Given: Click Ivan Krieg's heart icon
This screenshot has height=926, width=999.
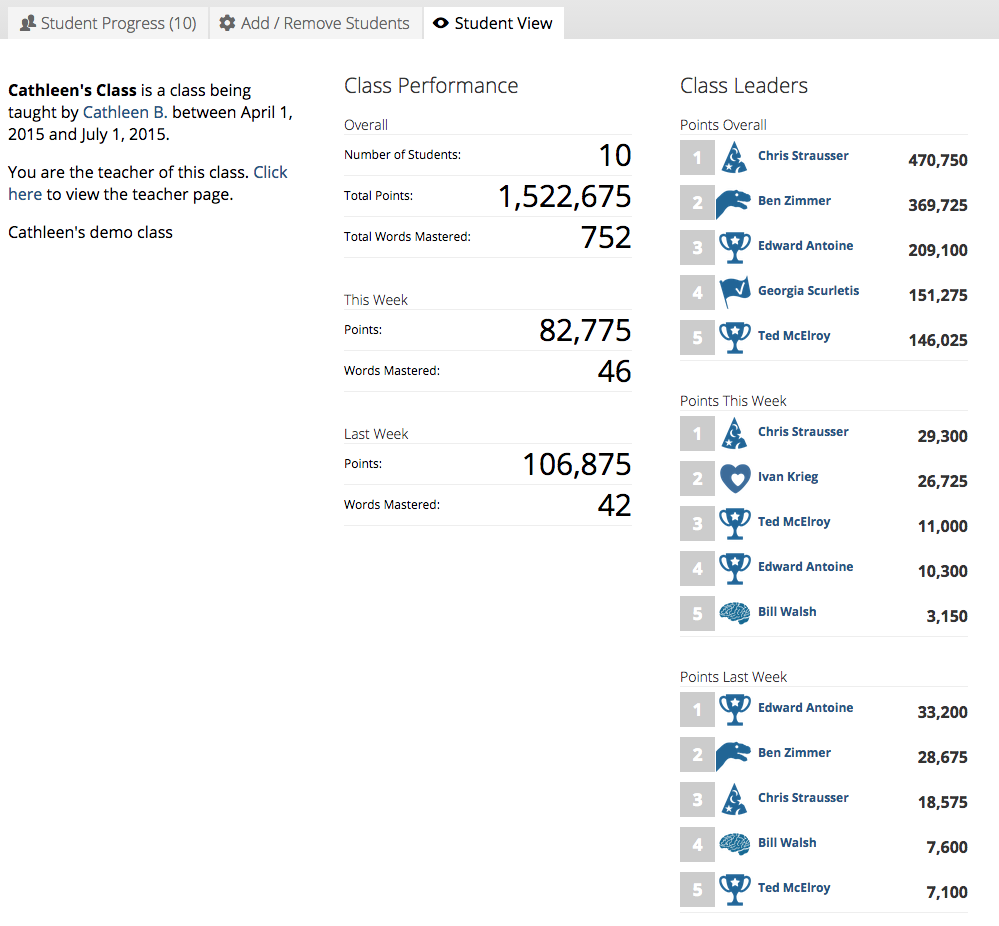Looking at the screenshot, I should tap(734, 478).
